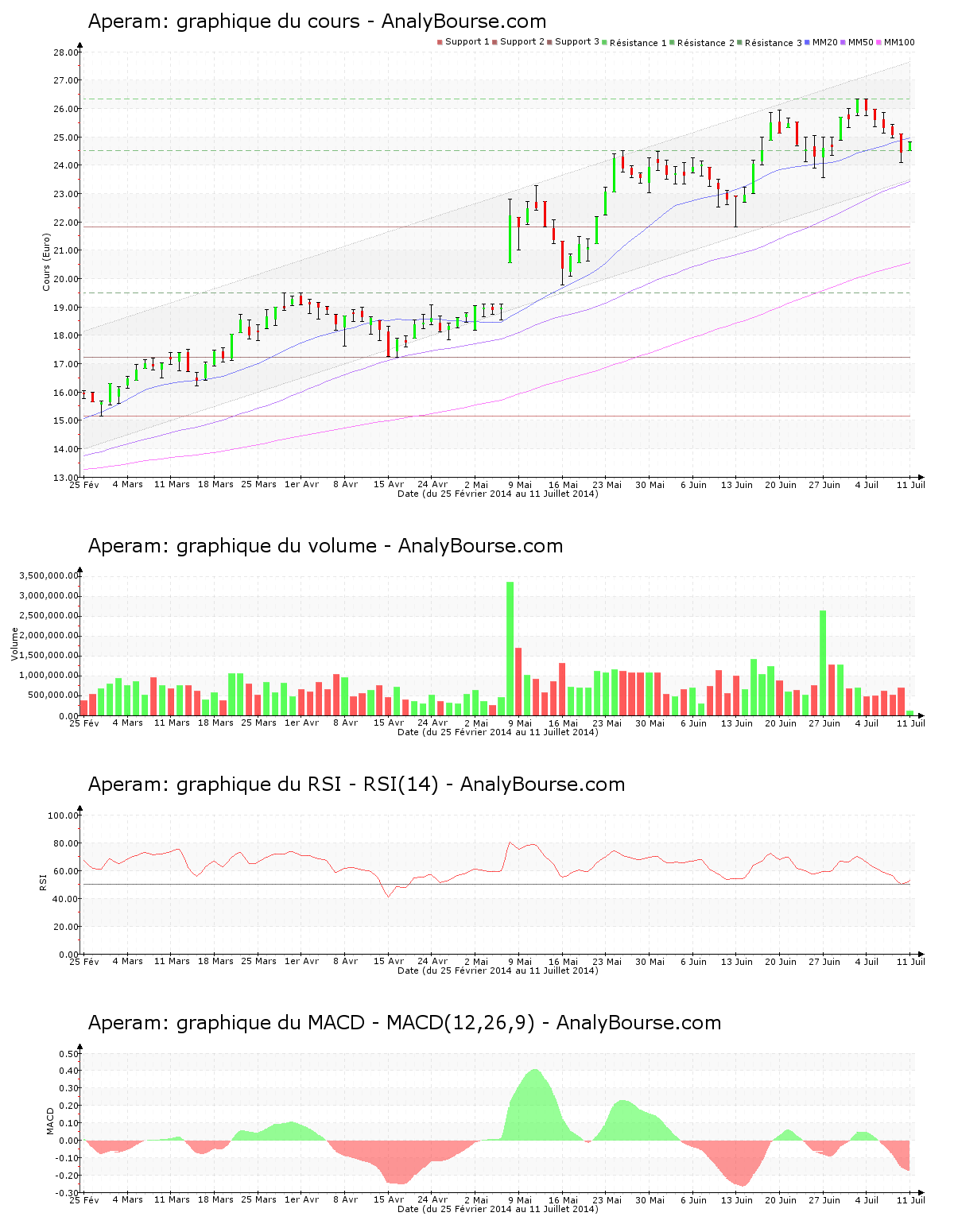Click the Résistance 1 legend marker
Screen dimensions: 954x1232
(605, 42)
